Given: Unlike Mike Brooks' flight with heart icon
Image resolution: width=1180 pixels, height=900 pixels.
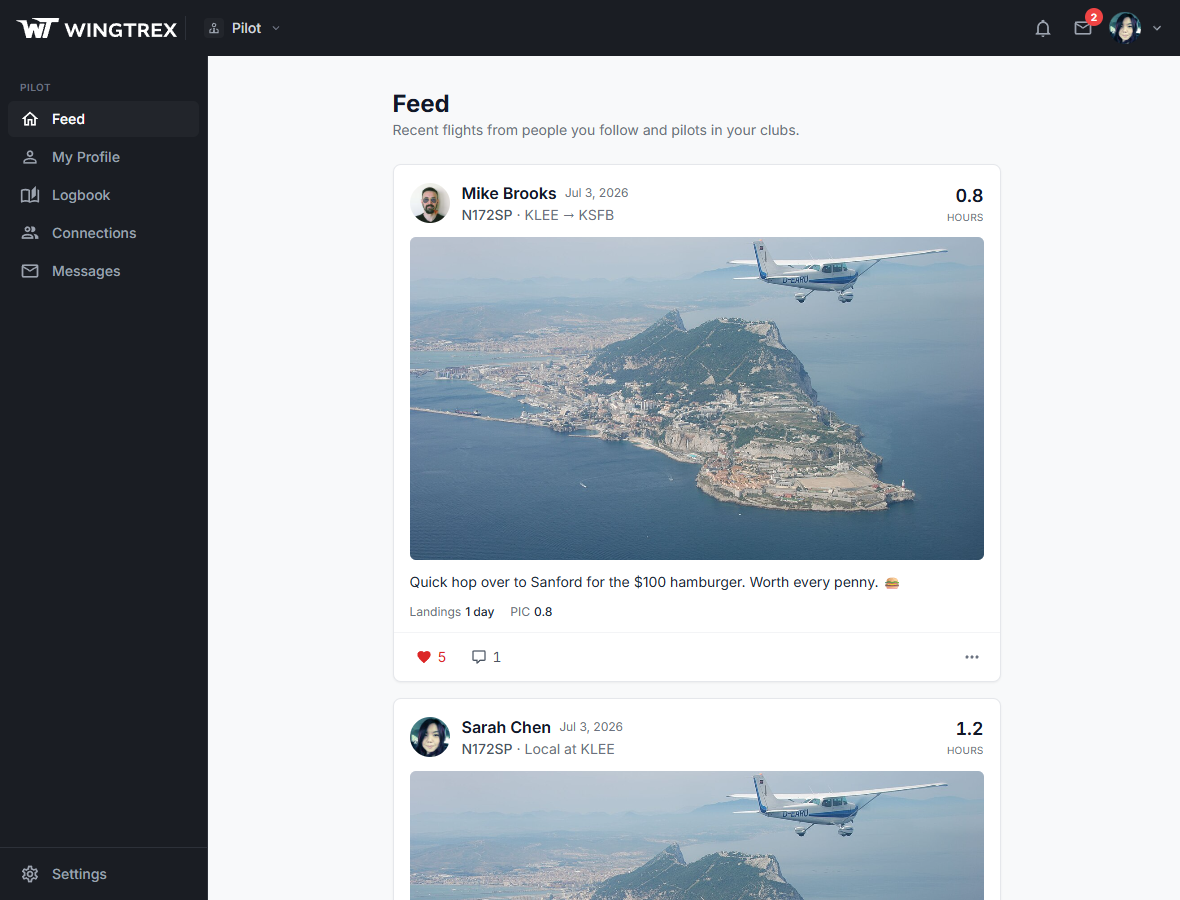Looking at the screenshot, I should [424, 657].
